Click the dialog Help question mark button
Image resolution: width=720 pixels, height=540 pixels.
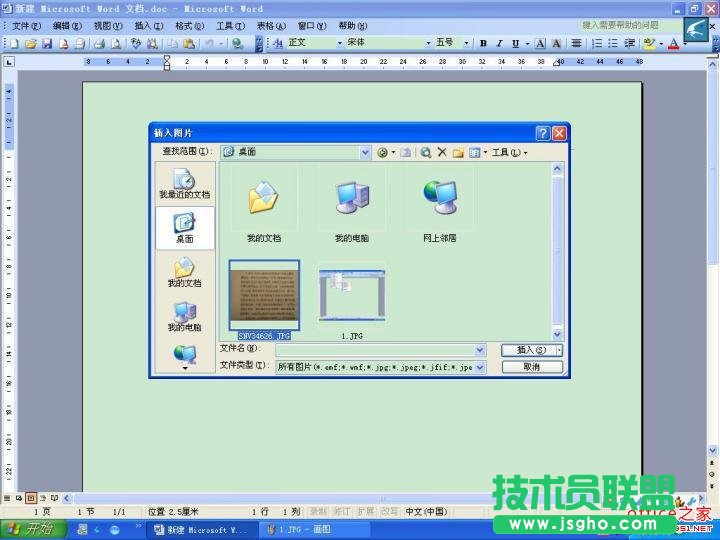click(x=543, y=133)
